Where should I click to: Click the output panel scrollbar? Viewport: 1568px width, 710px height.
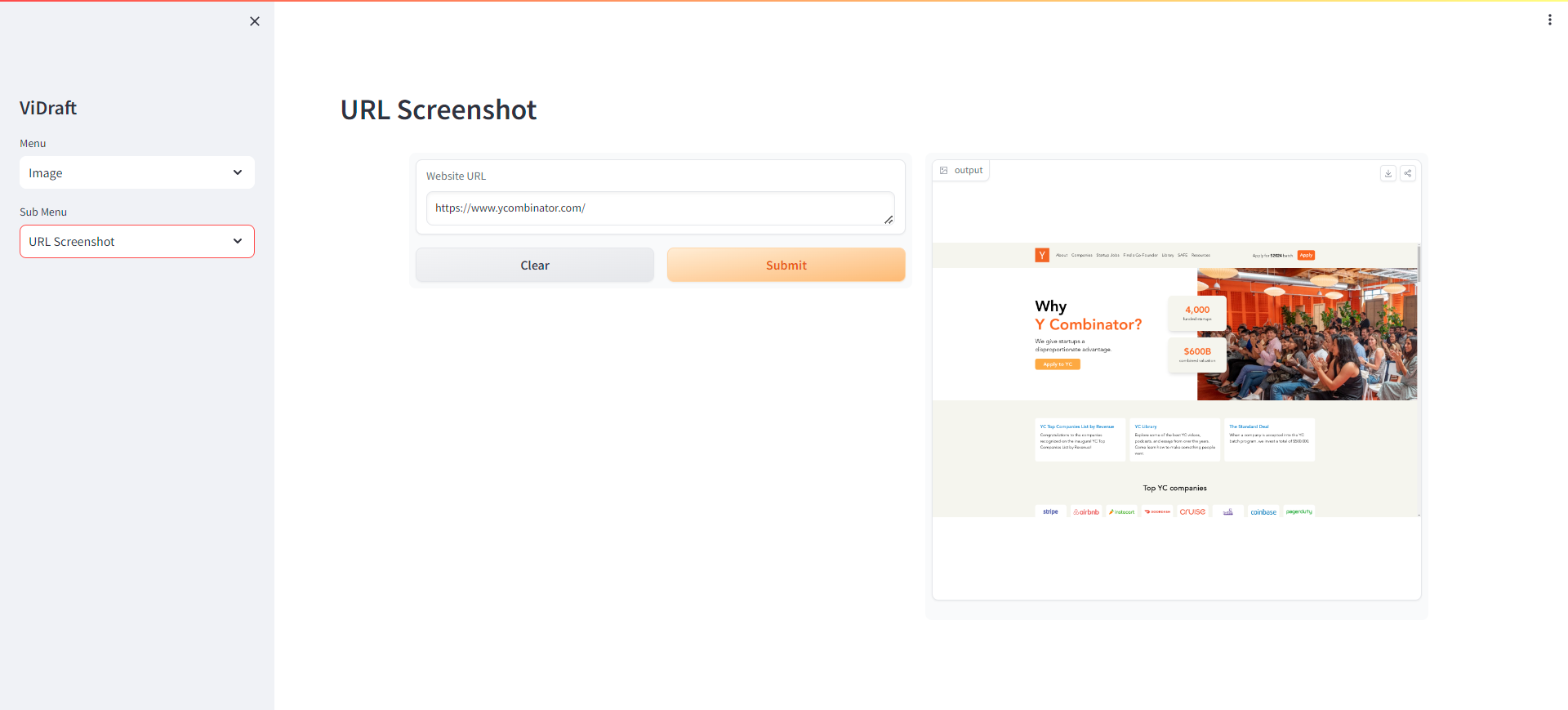(x=1419, y=263)
